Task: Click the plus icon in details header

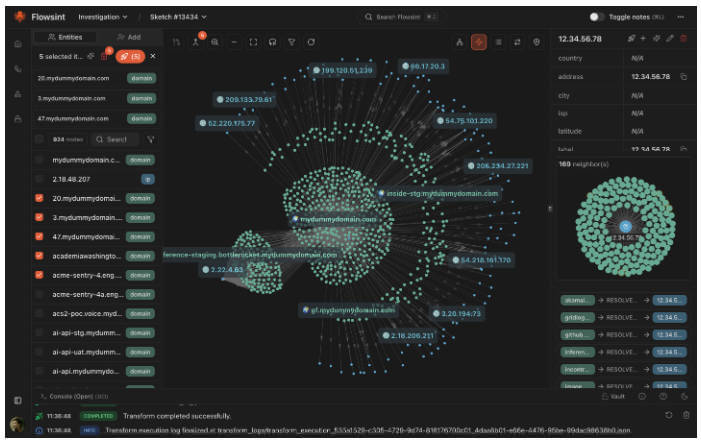Action: pos(643,38)
